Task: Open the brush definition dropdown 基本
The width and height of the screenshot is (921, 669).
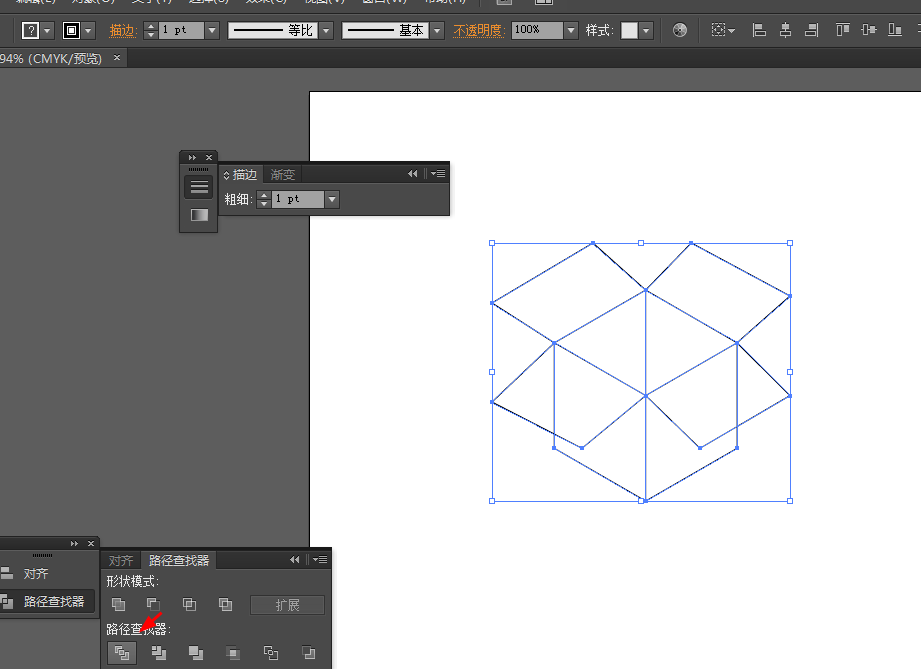Action: tap(435, 30)
